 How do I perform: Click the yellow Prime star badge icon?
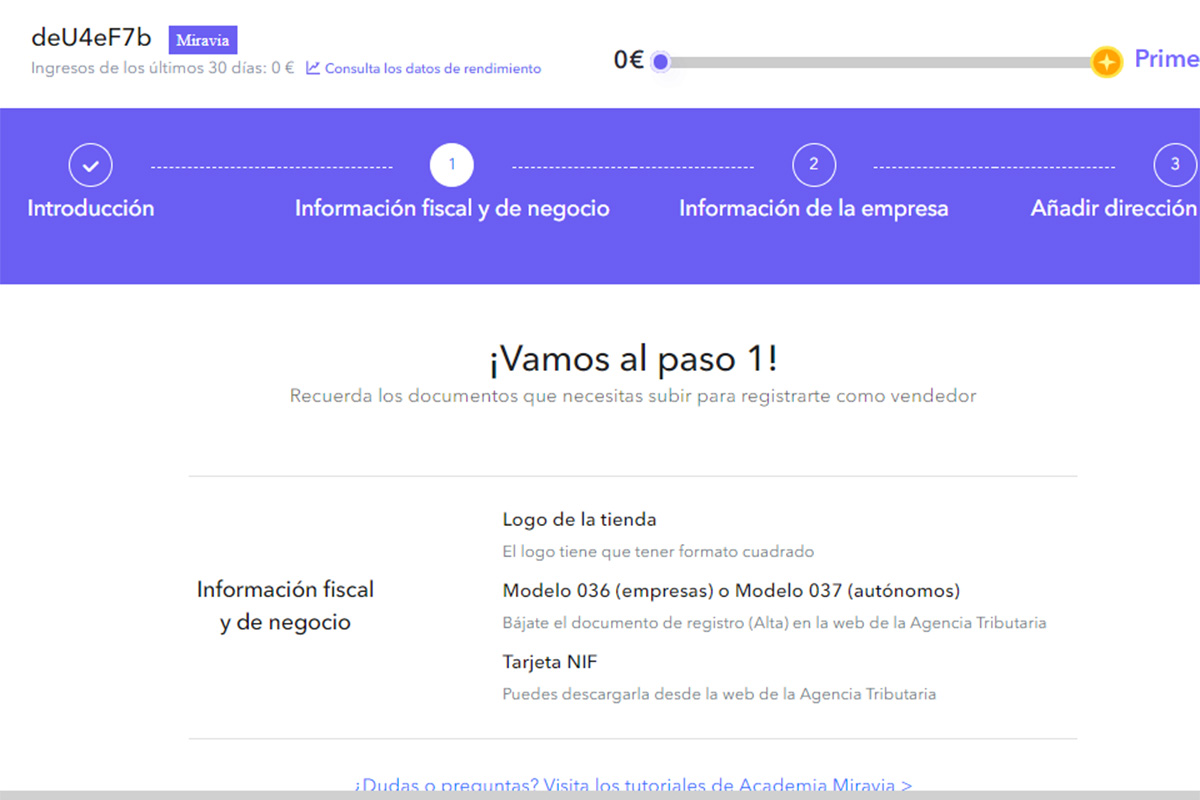[1106, 62]
